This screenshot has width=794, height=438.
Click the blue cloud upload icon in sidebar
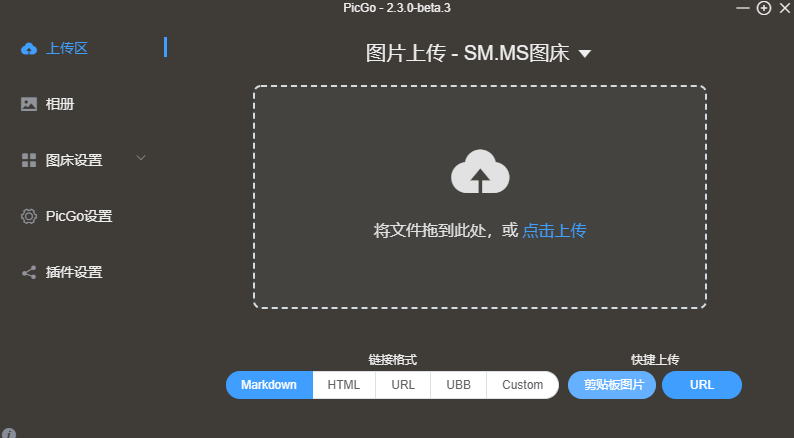pos(29,49)
